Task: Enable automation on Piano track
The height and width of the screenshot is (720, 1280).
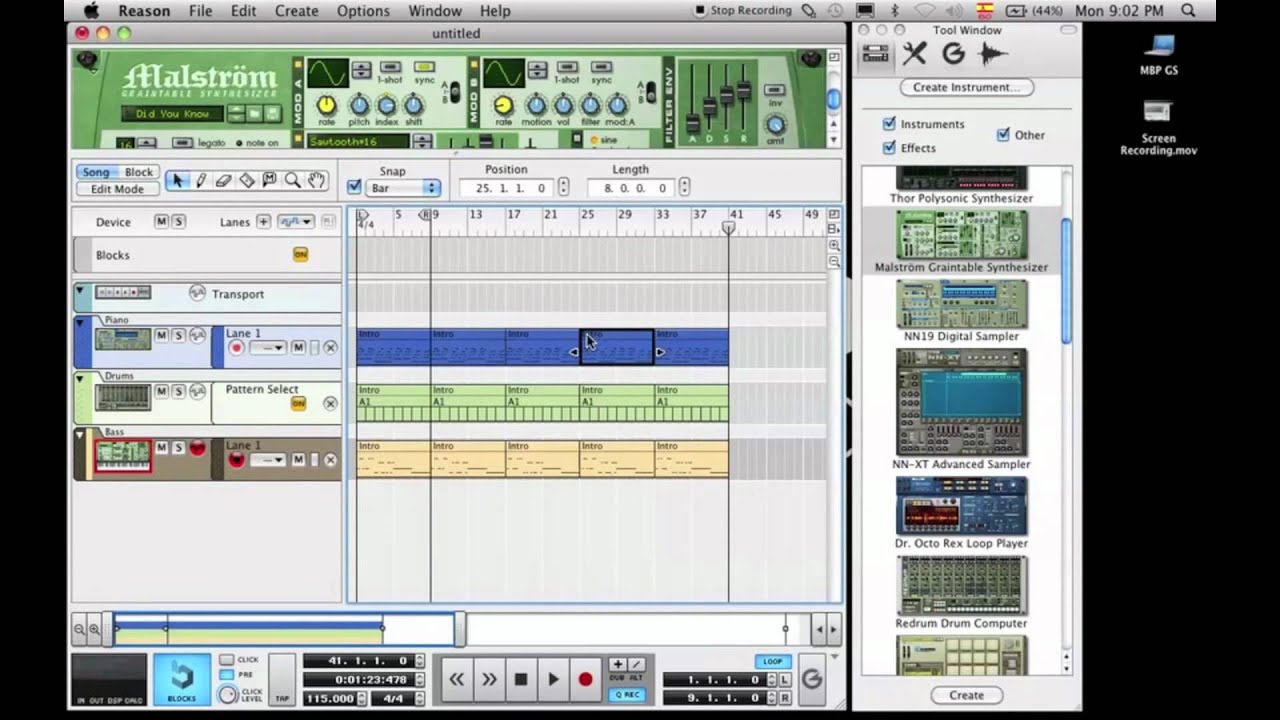Action: 197,335
